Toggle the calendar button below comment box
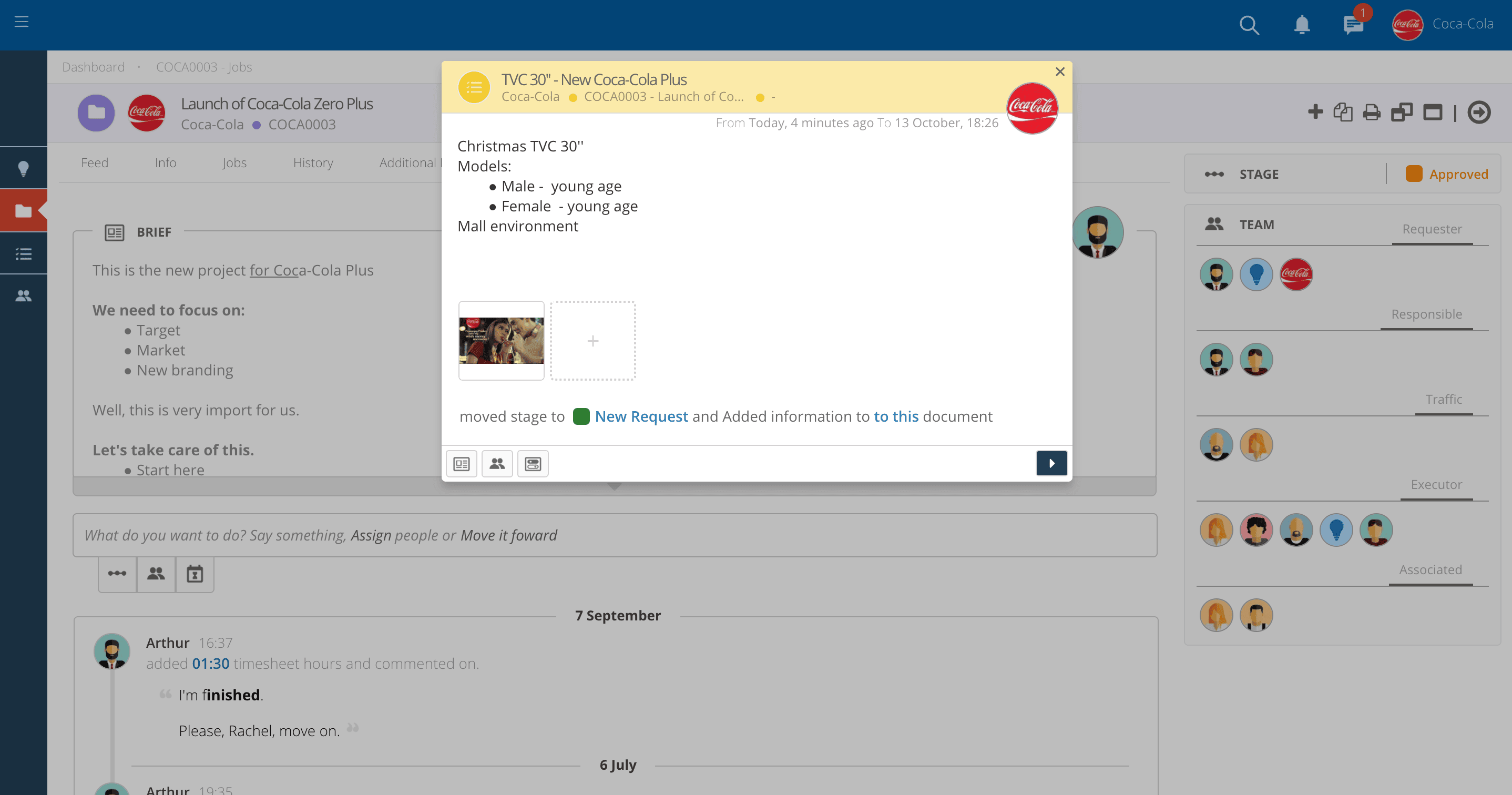Image resolution: width=1512 pixels, height=795 pixels. pos(195,574)
